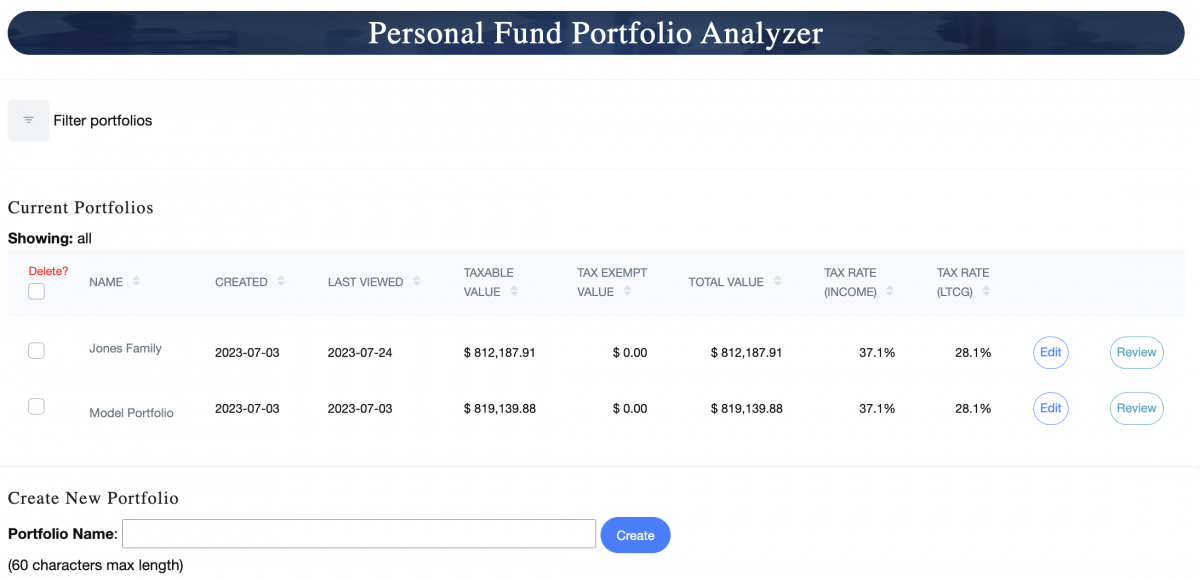Screen dimensions: 1200x580
Task: Check the Jones Family delete checkbox
Action: pyautogui.click(x=36, y=350)
